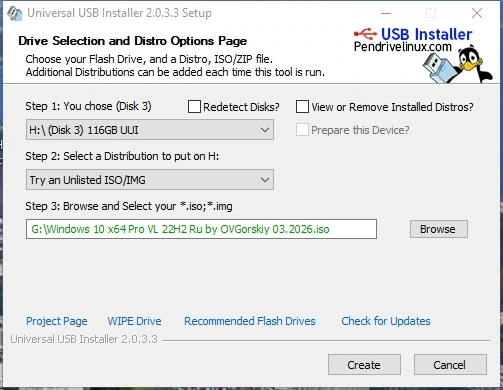Tick the Prepare this Device checkbox
Screen dimensions: 503x390
tap(302, 130)
